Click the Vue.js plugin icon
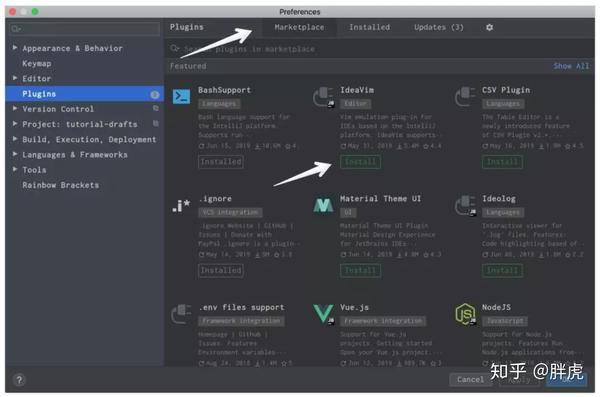Viewport: 600px width, 397px height. [x=323, y=314]
